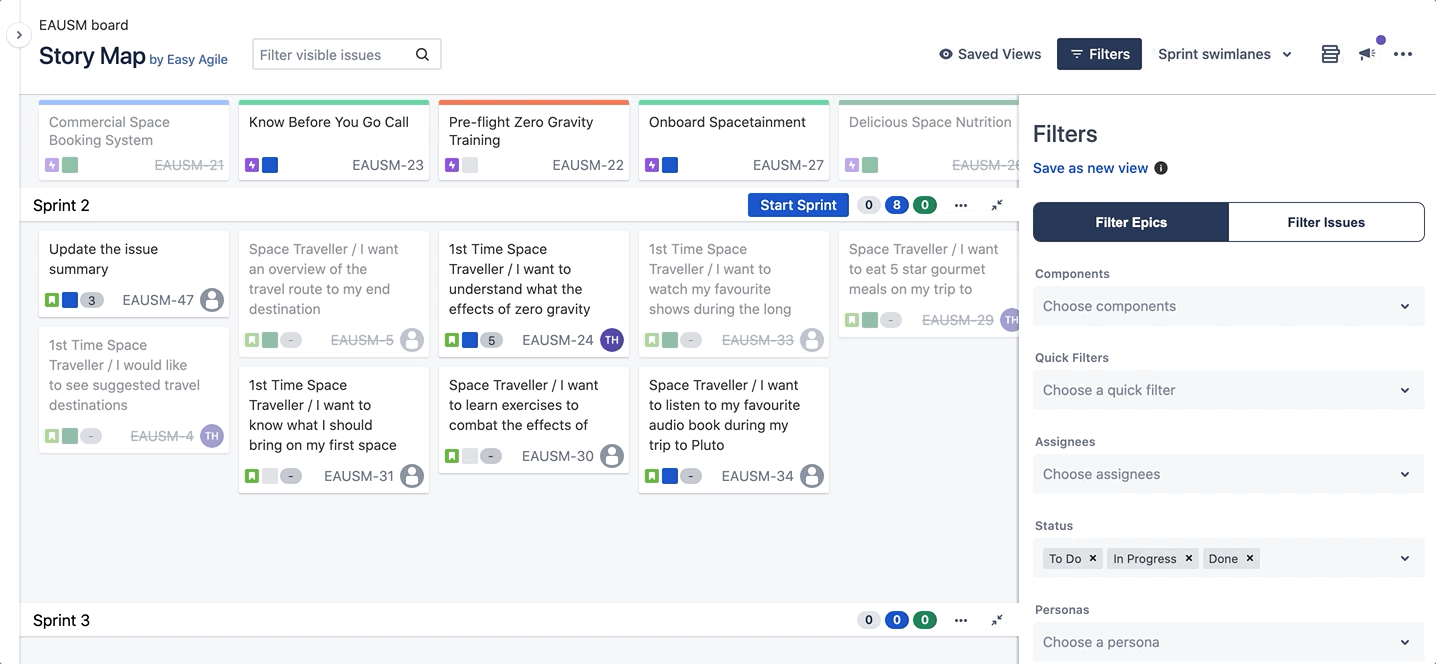The height and width of the screenshot is (664, 1436).
Task: Open Update the issue summary card
Action: tap(134, 274)
